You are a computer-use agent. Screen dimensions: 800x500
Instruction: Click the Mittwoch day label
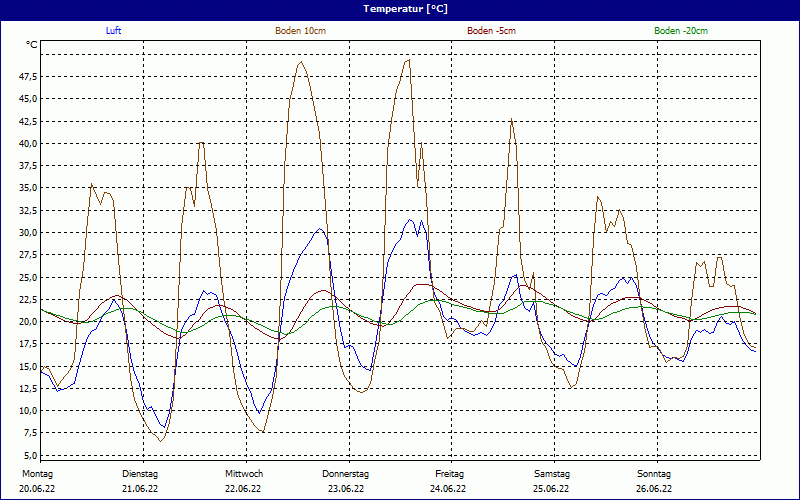coord(243,474)
